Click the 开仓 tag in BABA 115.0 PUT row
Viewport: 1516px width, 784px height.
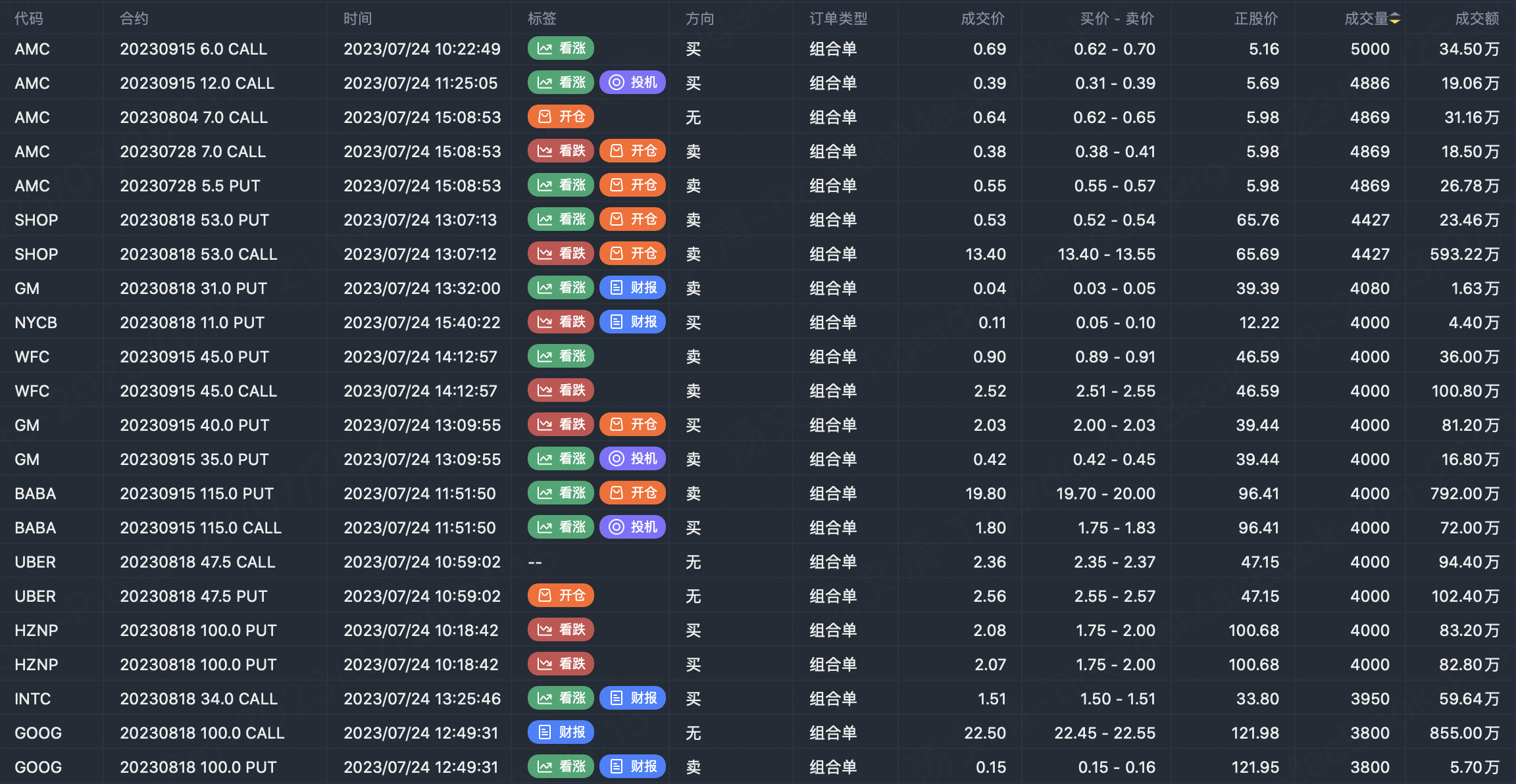pyautogui.click(x=633, y=493)
